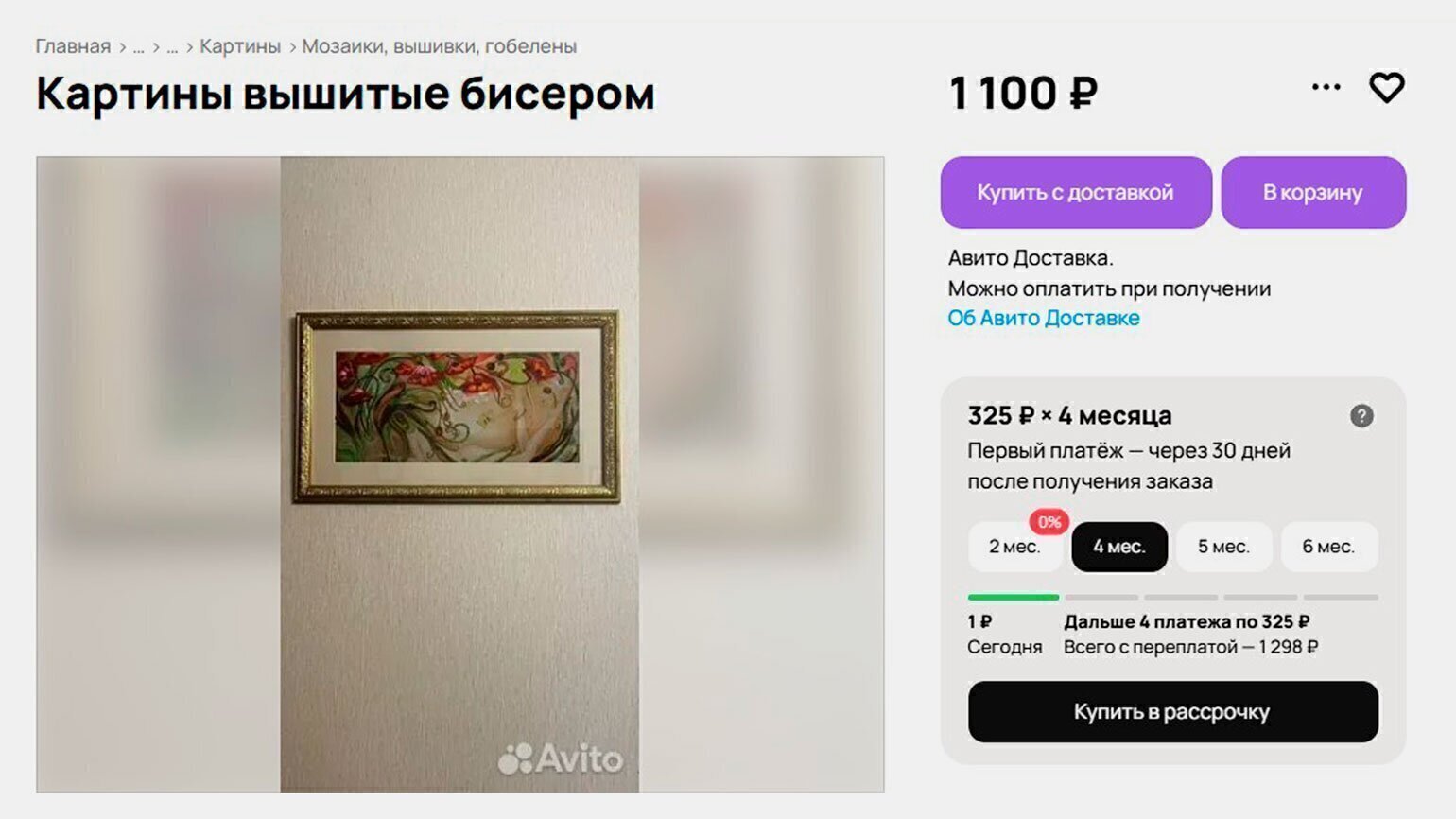Select the 5 мес. installment term
The height and width of the screenshot is (819, 1456).
point(1223,547)
